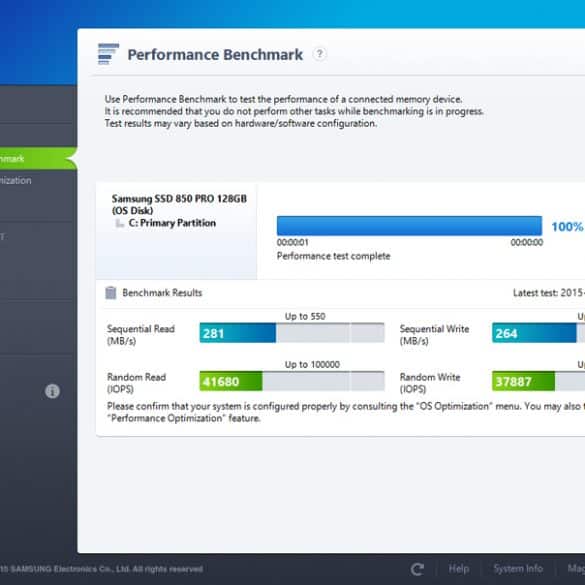Click the Sequential Read (MB/s) label
The width and height of the screenshot is (585, 585).
[141, 335]
